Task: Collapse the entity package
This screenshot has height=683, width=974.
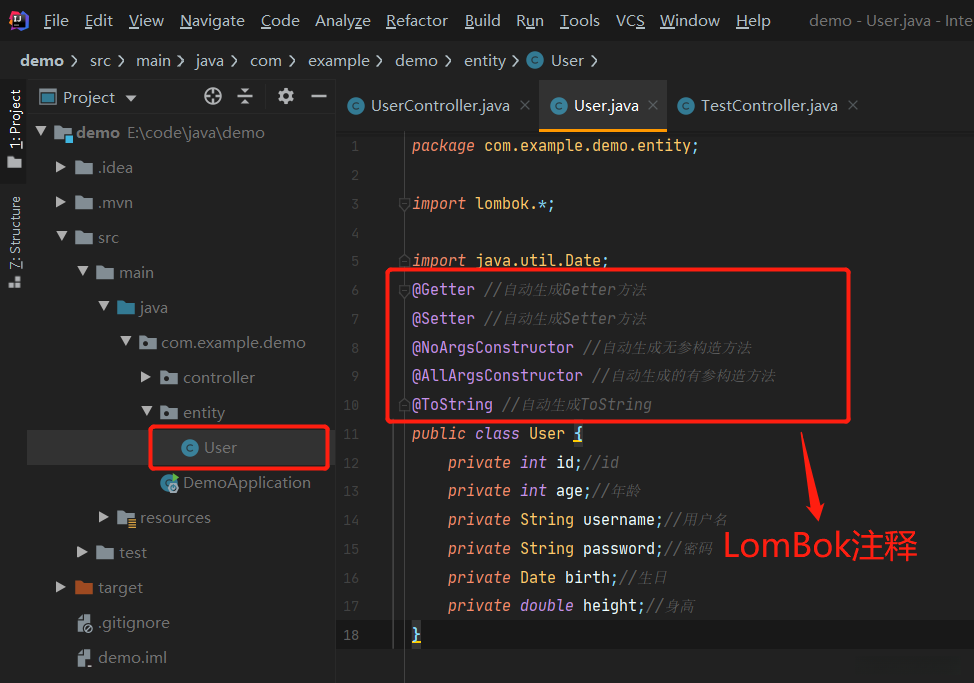Action: point(147,411)
